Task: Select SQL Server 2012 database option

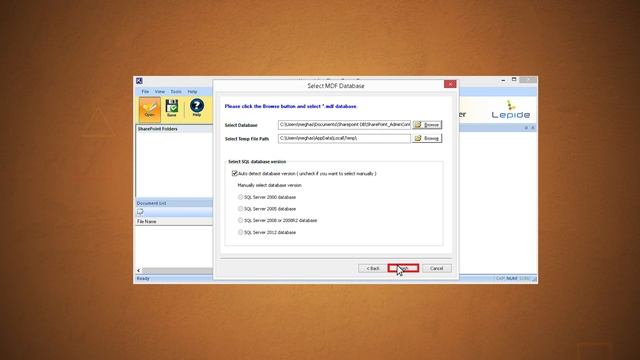Action: click(x=240, y=232)
